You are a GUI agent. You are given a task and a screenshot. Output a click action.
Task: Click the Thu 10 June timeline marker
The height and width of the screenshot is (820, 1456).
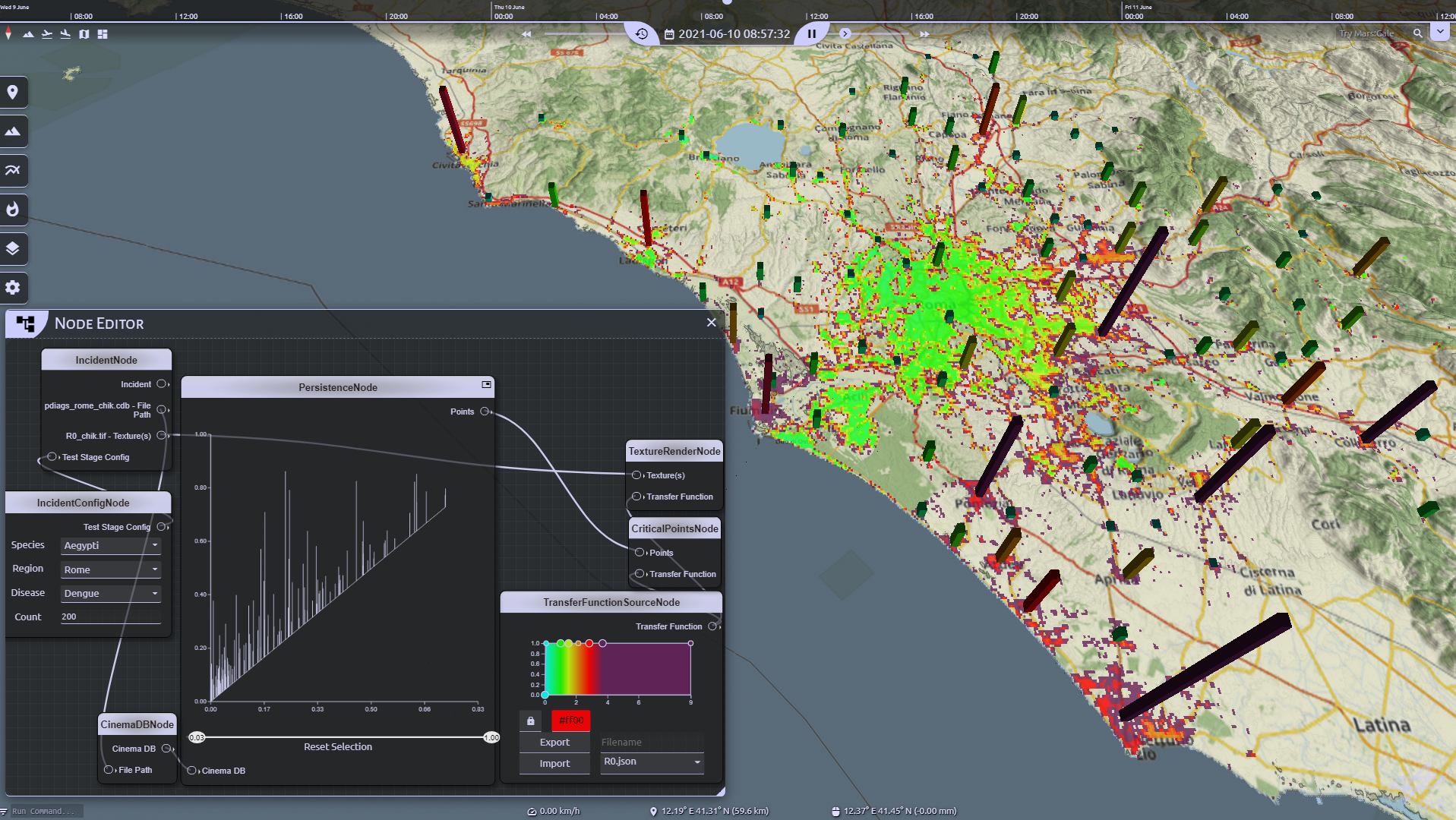pos(510,8)
